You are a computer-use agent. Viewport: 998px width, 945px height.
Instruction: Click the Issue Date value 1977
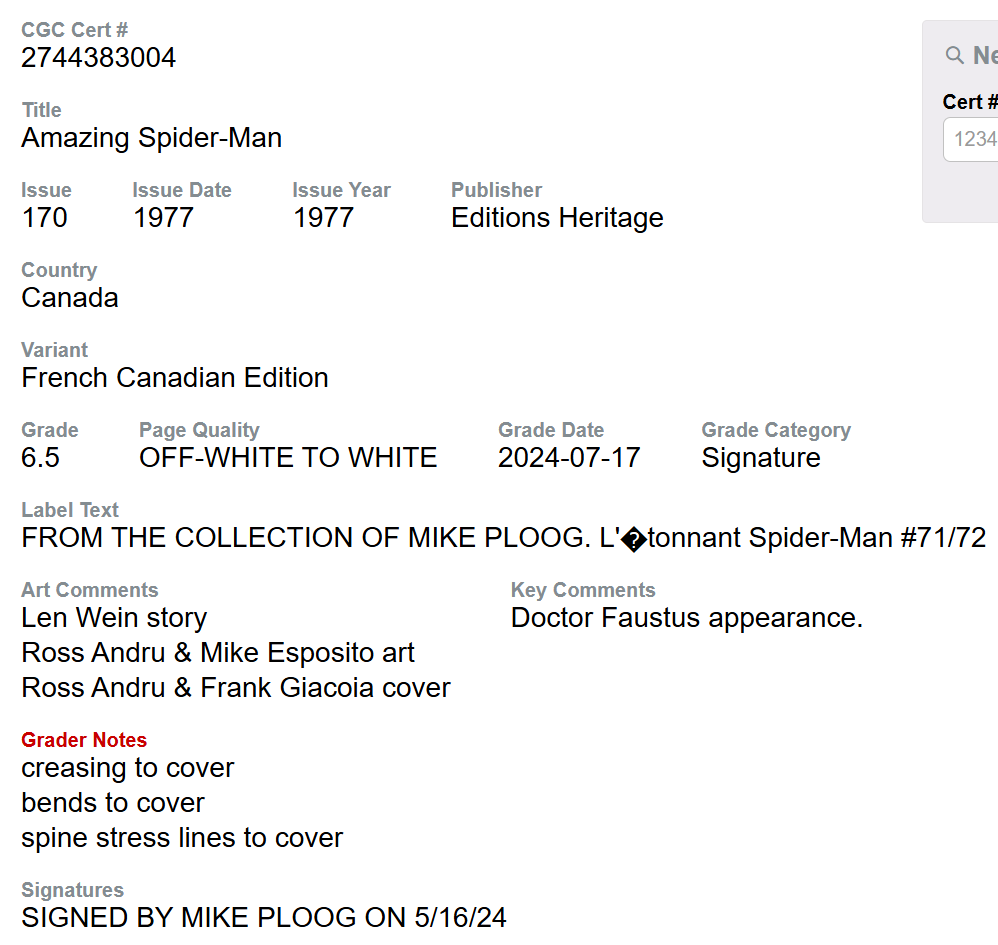click(x=163, y=218)
